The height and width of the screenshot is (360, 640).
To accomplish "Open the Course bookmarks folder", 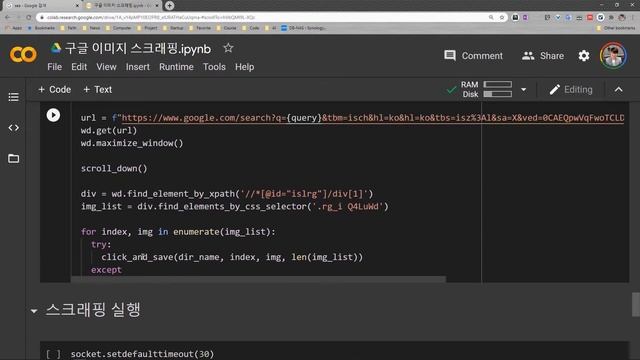I will (227, 28).
